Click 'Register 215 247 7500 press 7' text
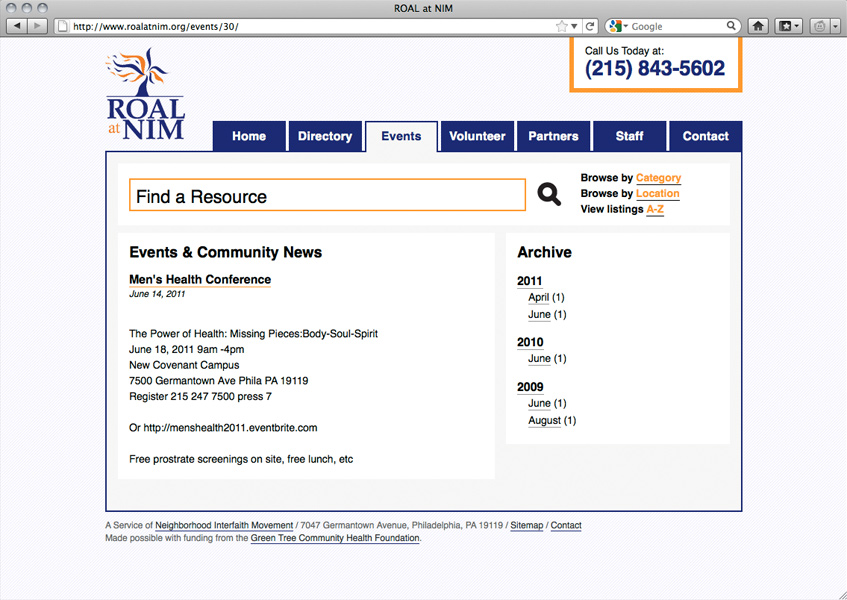The width and height of the screenshot is (847, 600). click(200, 396)
